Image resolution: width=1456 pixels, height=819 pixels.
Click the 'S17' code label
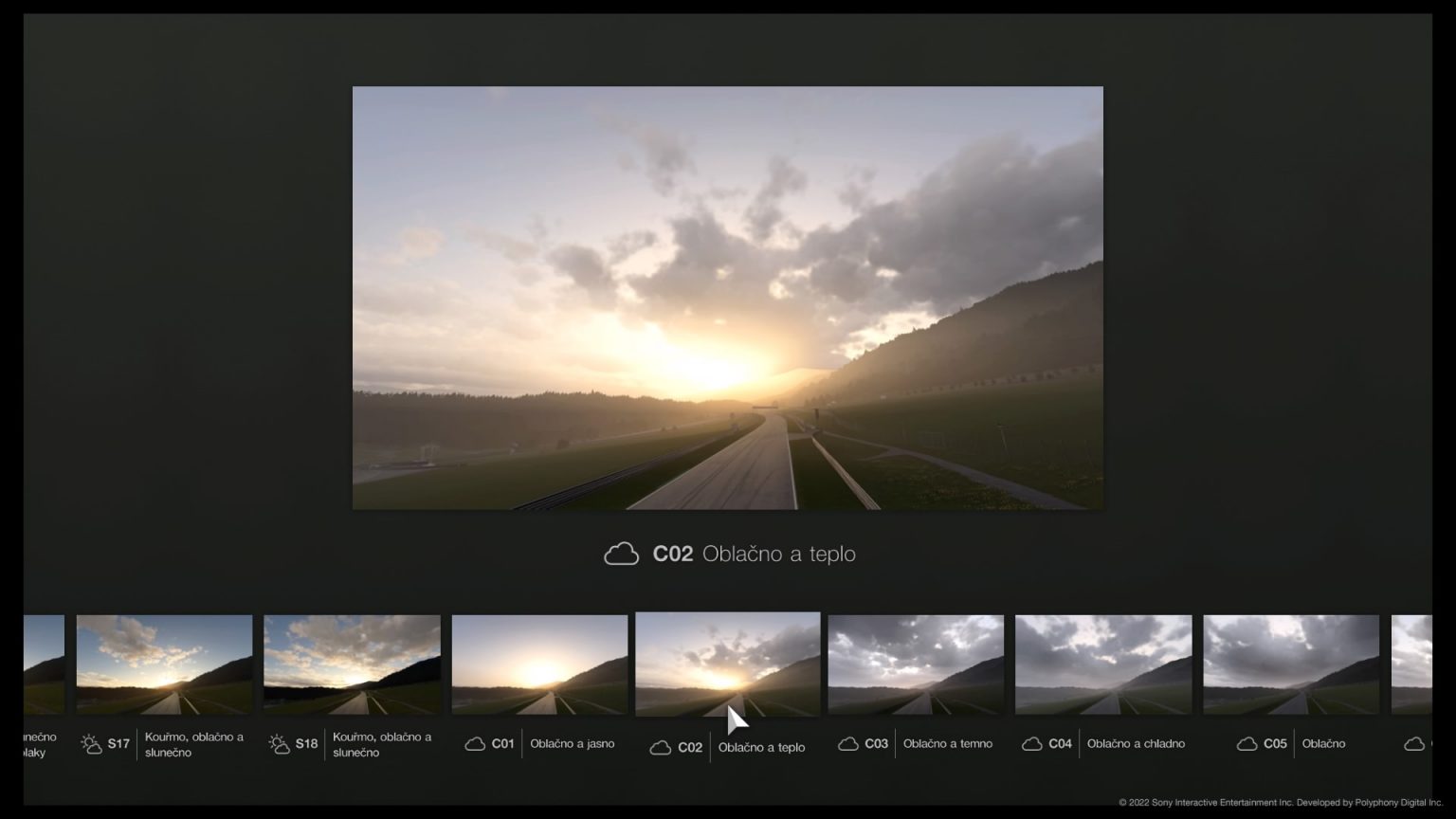118,744
